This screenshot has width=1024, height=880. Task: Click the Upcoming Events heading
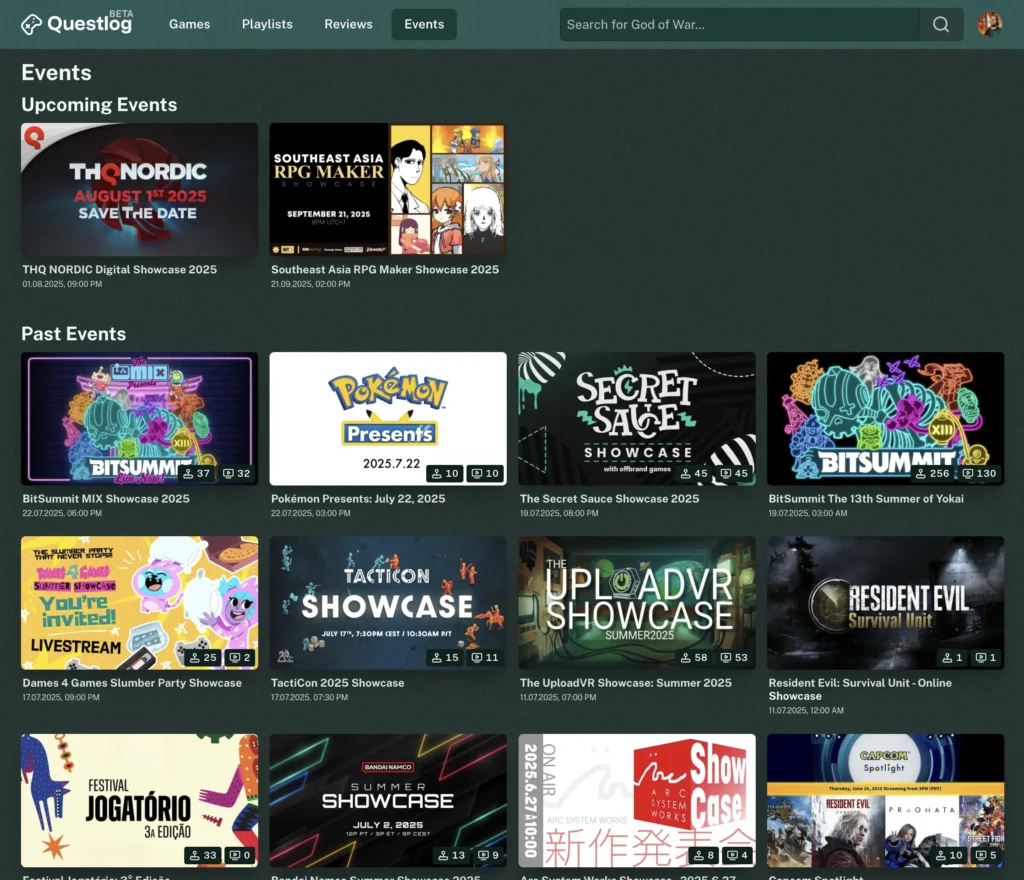click(x=99, y=104)
